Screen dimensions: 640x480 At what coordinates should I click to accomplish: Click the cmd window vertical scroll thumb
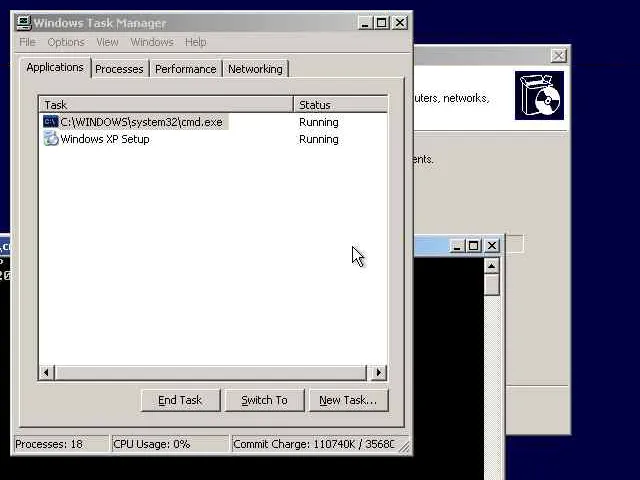click(x=491, y=284)
